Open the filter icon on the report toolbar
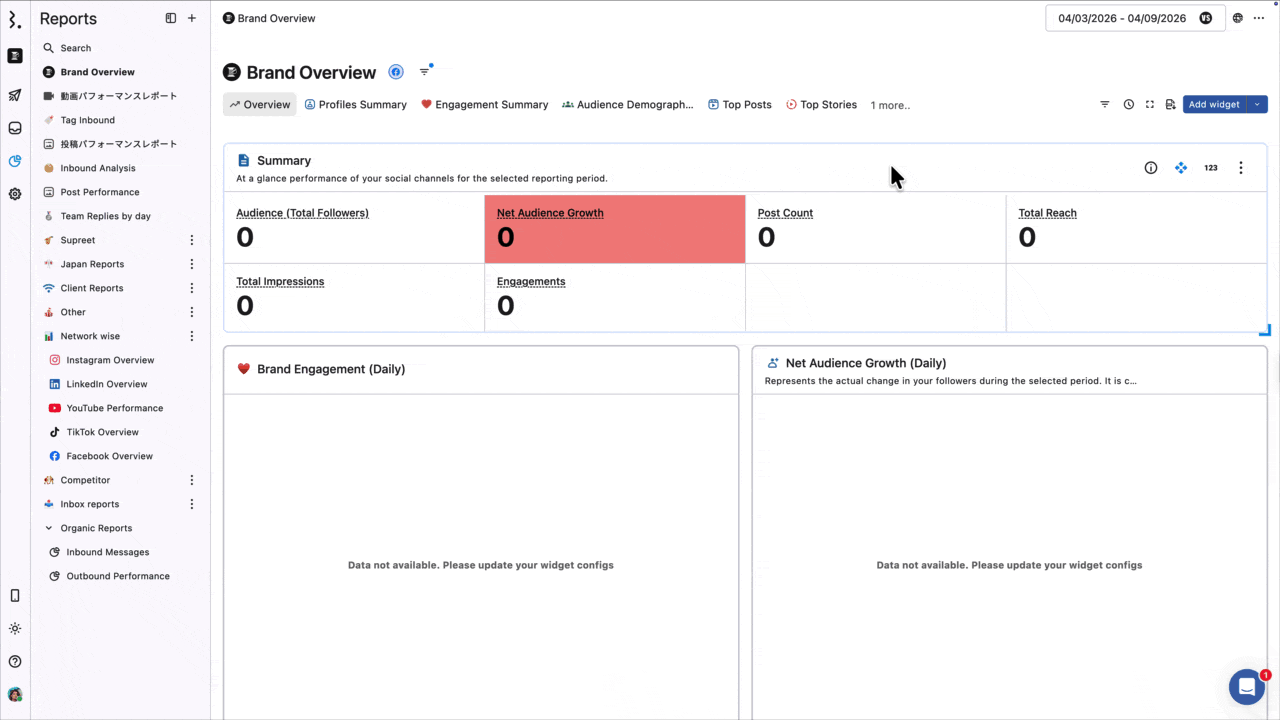1280x720 pixels. tap(1104, 104)
